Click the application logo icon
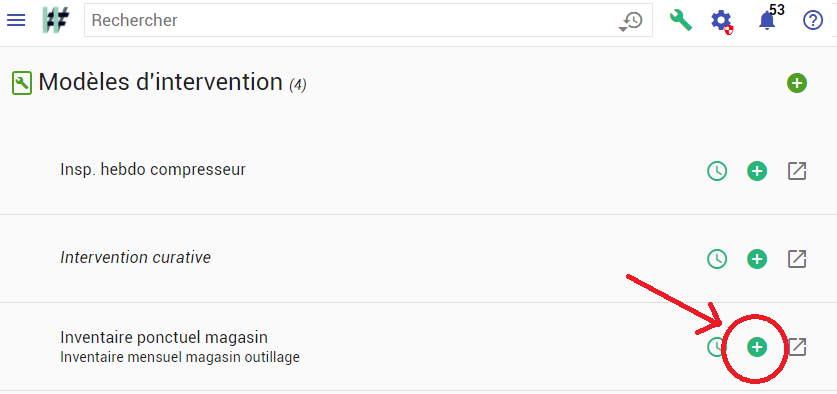Viewport: 837px width, 394px height. click(x=56, y=20)
